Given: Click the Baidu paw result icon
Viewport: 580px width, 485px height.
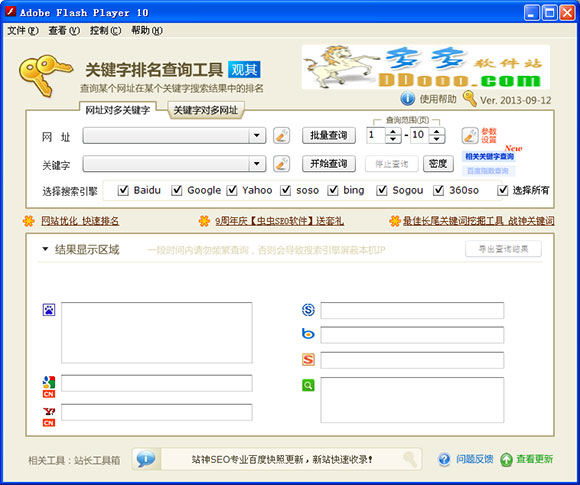Looking at the screenshot, I should click(x=49, y=310).
